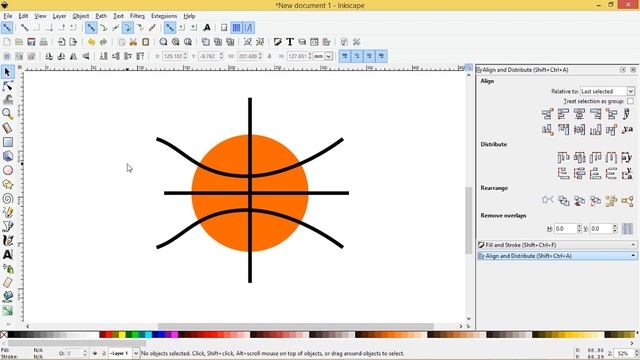Viewport: 640px width, 360px height.
Task: Open Relative to Last selected dropdown
Action: coord(607,91)
